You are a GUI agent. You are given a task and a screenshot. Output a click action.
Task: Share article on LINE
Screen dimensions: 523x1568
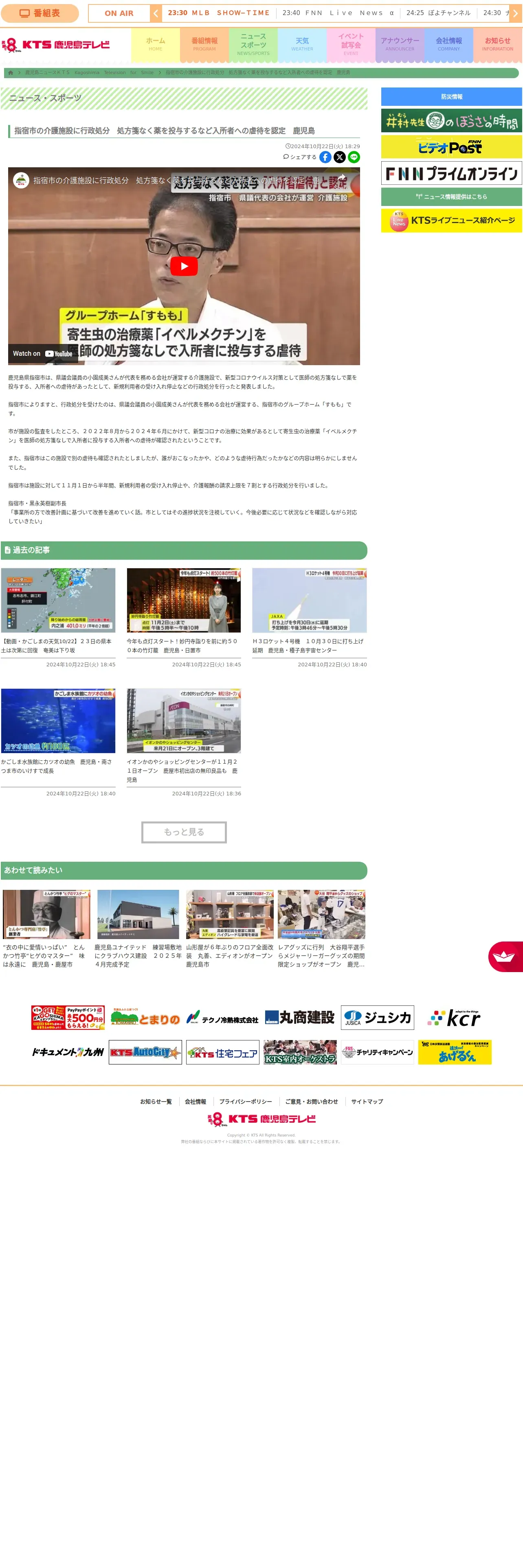[354, 157]
